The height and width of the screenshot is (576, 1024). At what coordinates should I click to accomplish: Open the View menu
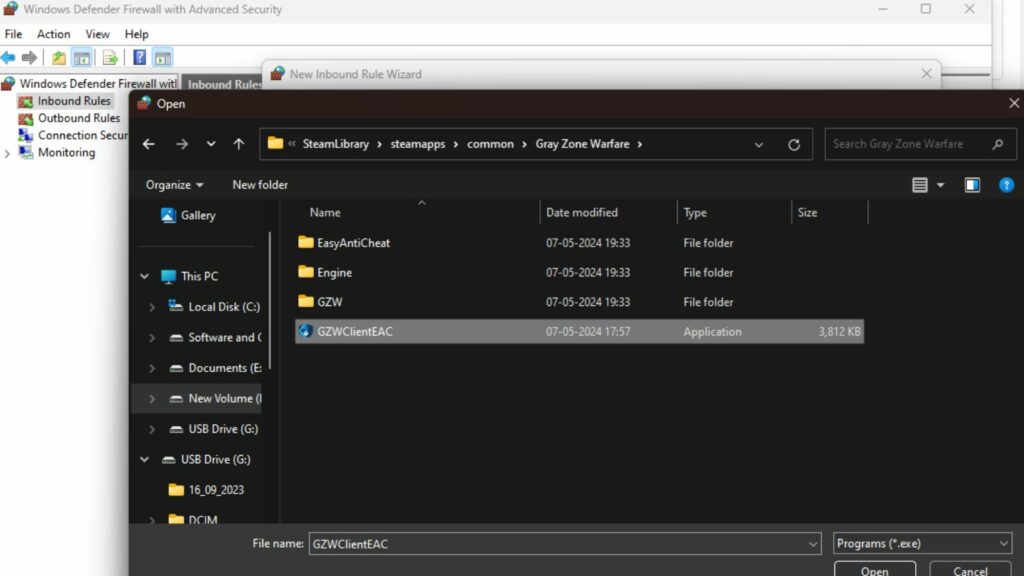coord(97,34)
